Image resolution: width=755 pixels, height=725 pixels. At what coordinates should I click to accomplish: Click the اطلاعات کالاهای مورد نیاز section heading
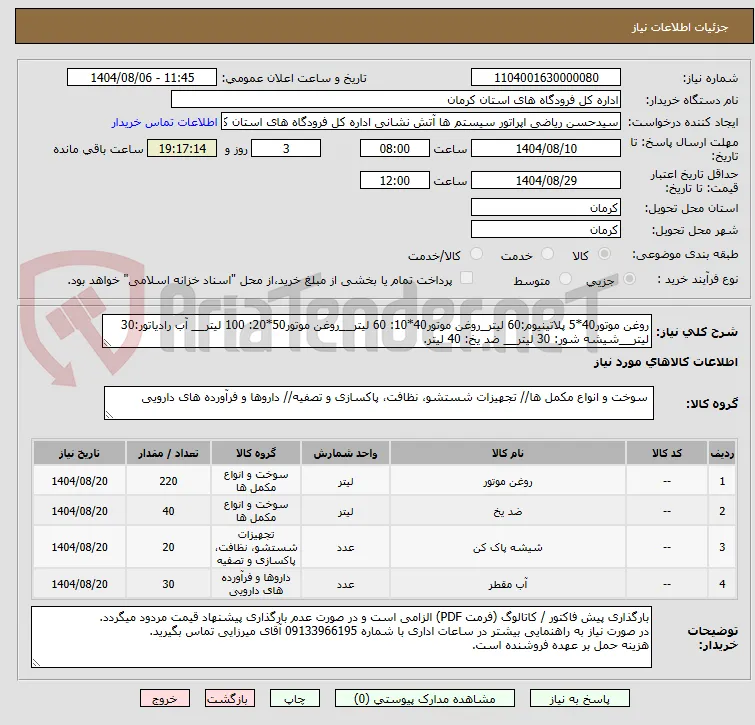pyautogui.click(x=665, y=362)
